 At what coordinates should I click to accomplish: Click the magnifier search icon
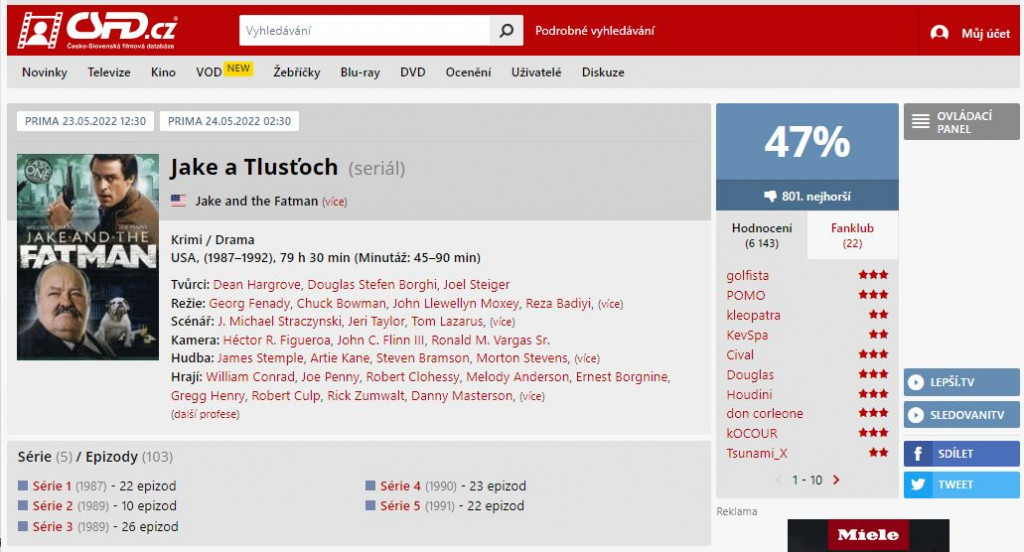pyautogui.click(x=506, y=31)
